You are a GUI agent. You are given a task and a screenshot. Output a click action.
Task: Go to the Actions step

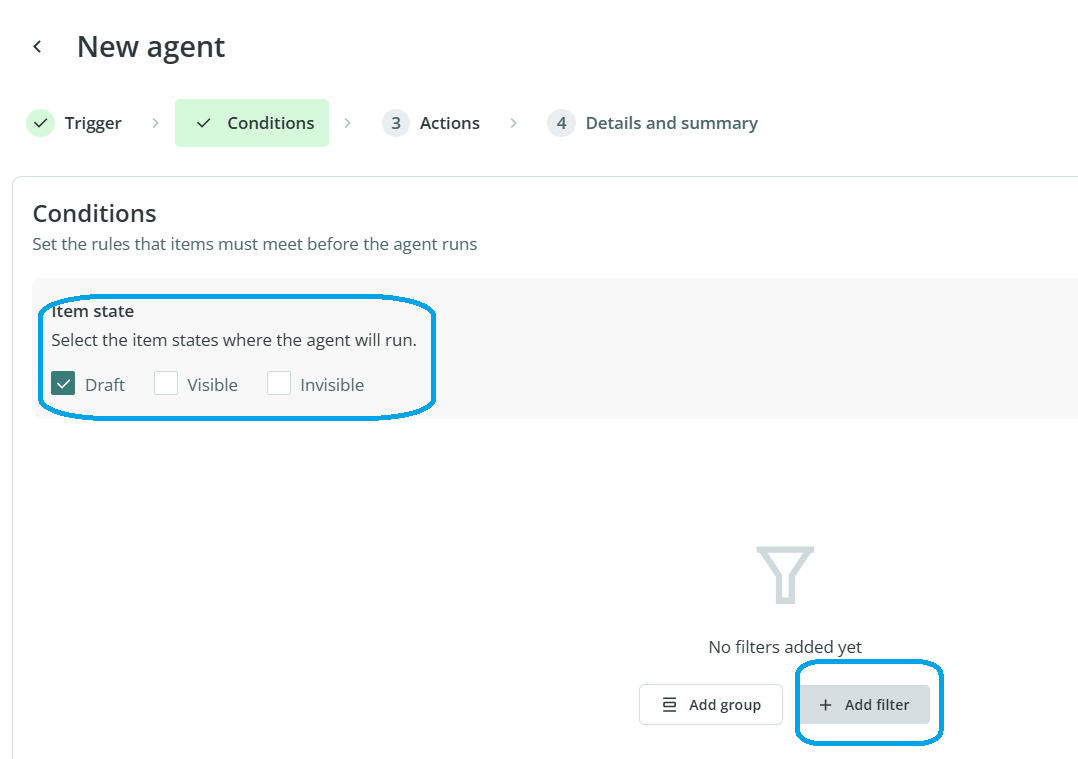click(x=449, y=123)
